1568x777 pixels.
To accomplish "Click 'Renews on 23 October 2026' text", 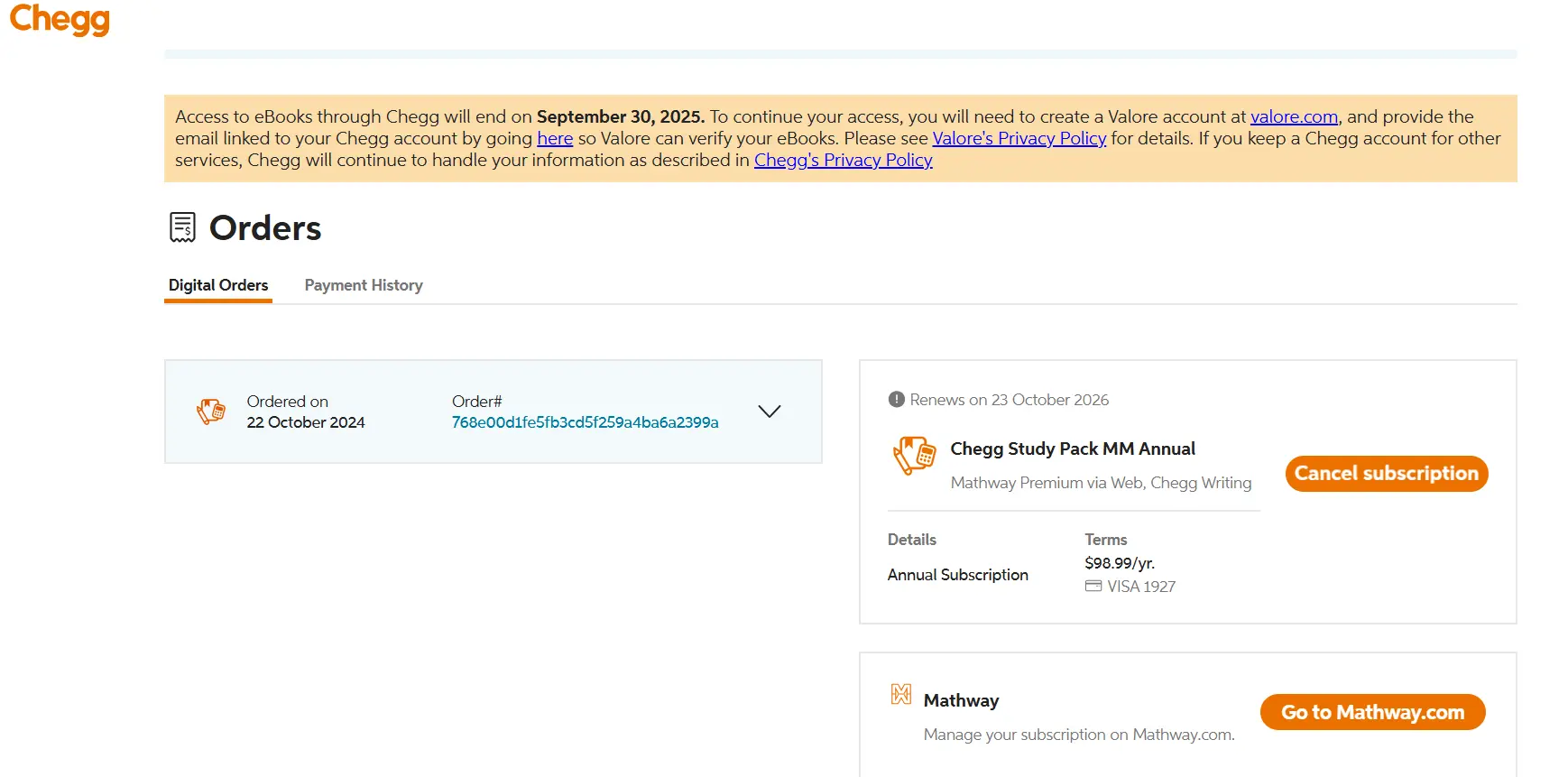I will 1010,400.
